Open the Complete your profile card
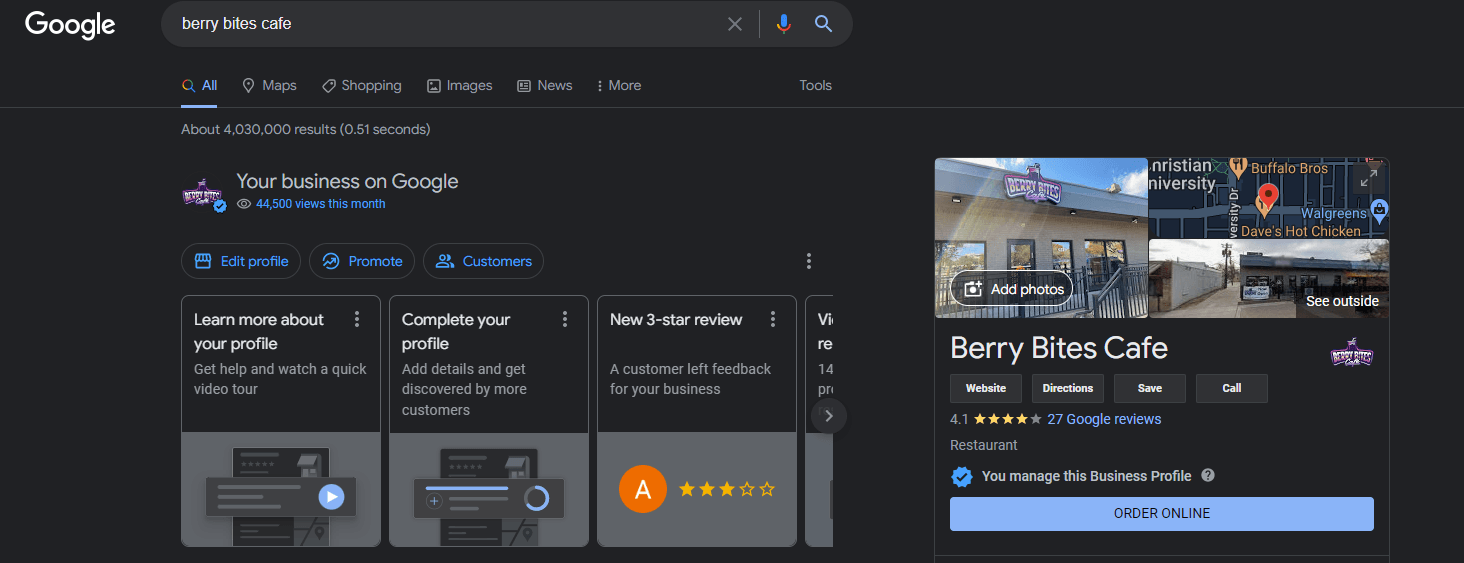This screenshot has width=1464, height=563. pyautogui.click(x=489, y=421)
